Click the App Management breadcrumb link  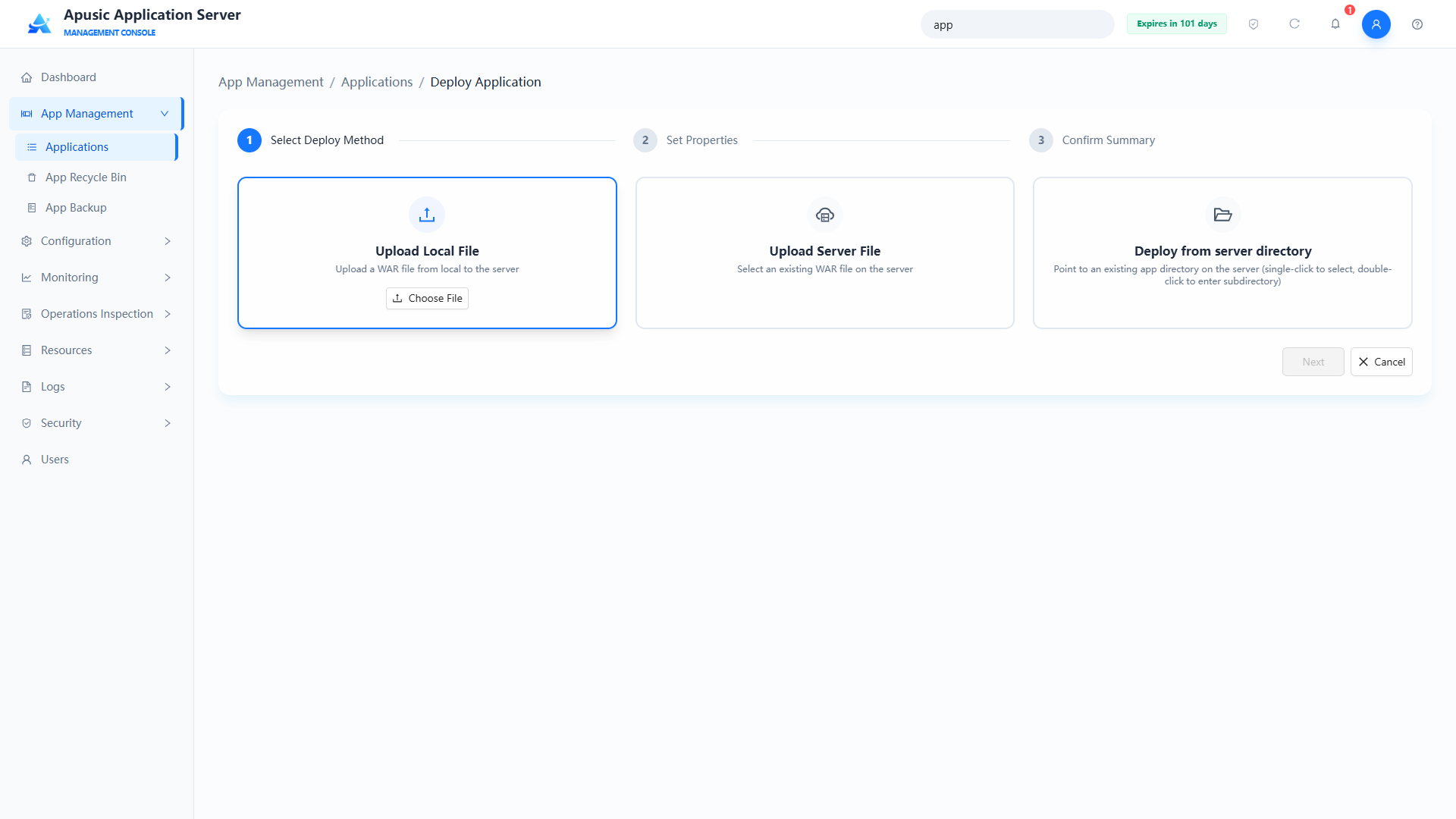click(271, 82)
